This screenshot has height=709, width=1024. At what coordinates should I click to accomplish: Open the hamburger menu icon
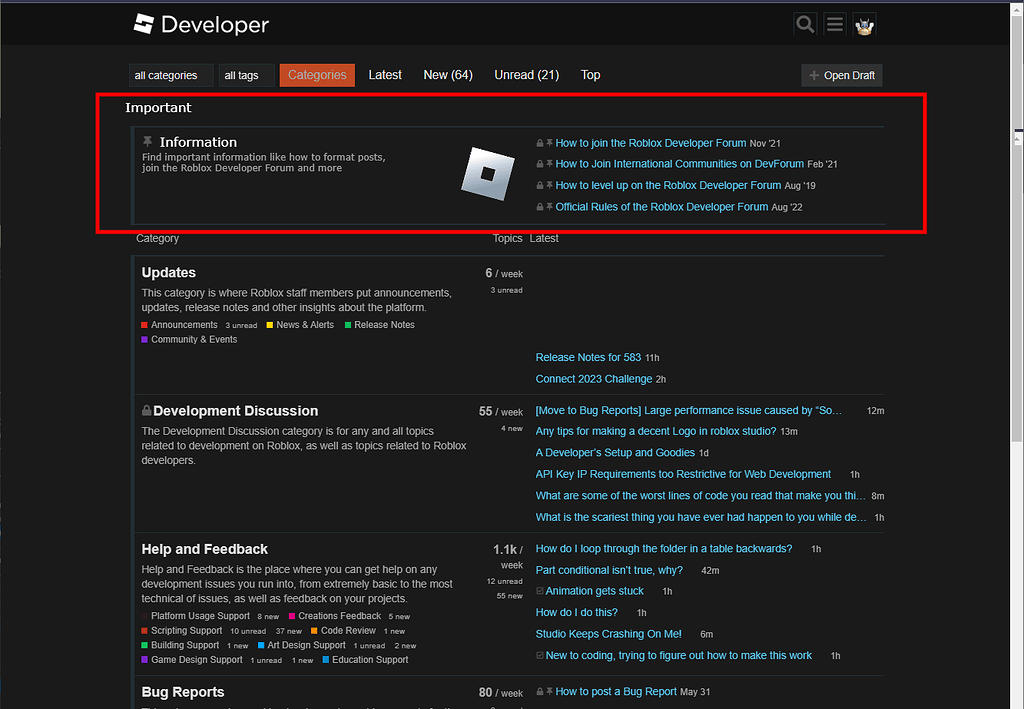pos(835,25)
